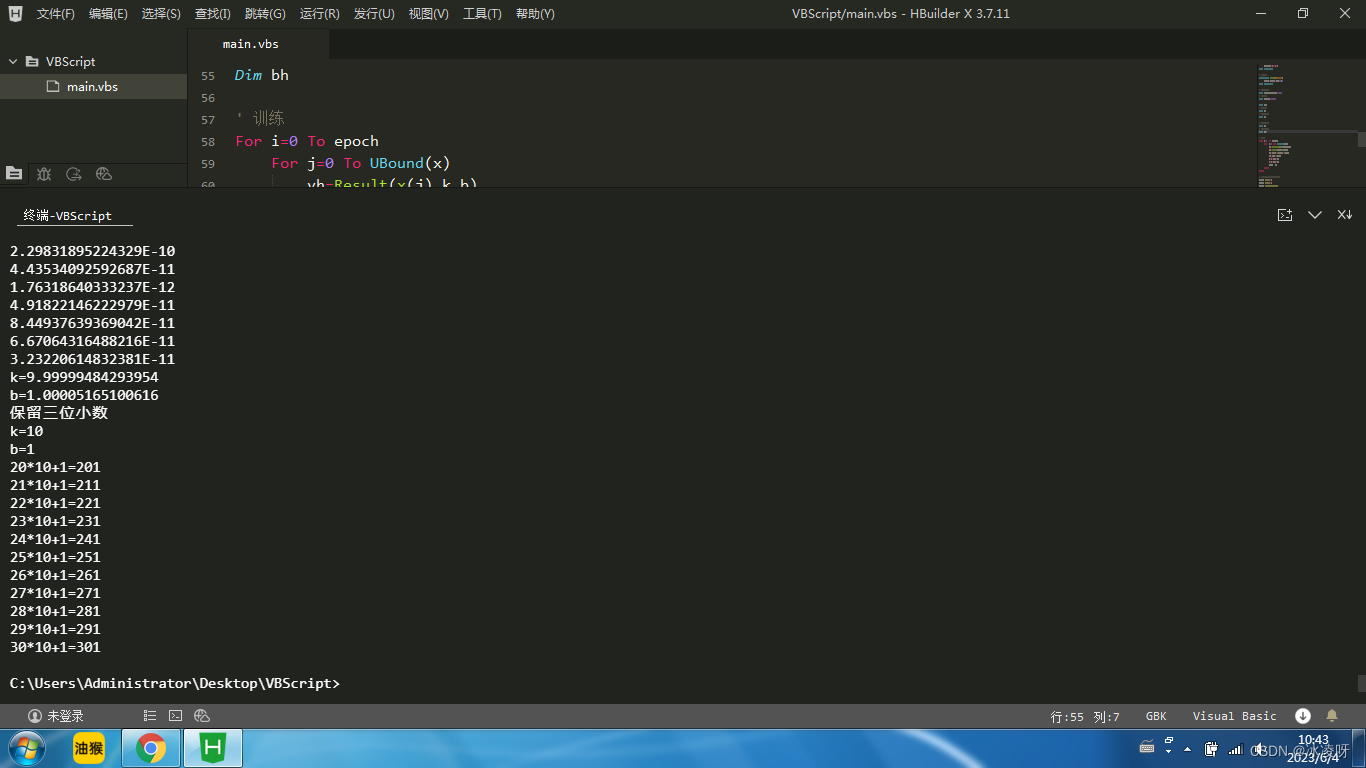Click the notification bell in the status bar
The height and width of the screenshot is (768, 1366).
(x=1332, y=715)
